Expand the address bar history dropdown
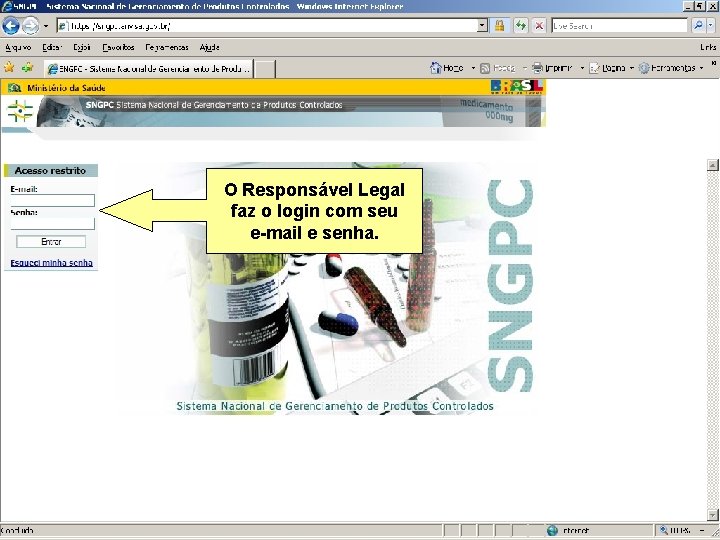The image size is (720, 540). [482, 26]
